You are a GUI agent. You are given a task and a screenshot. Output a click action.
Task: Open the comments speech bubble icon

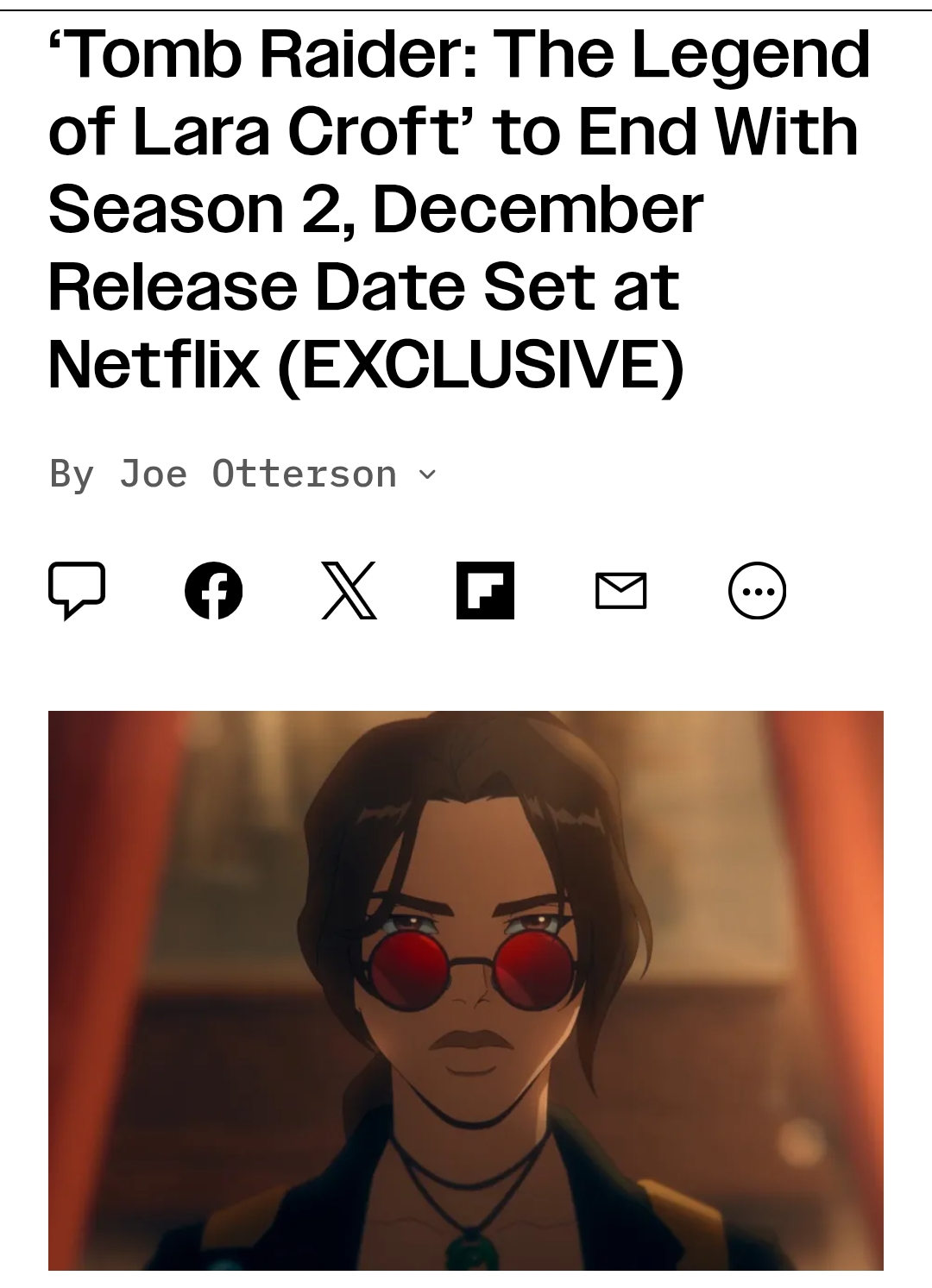(x=77, y=591)
